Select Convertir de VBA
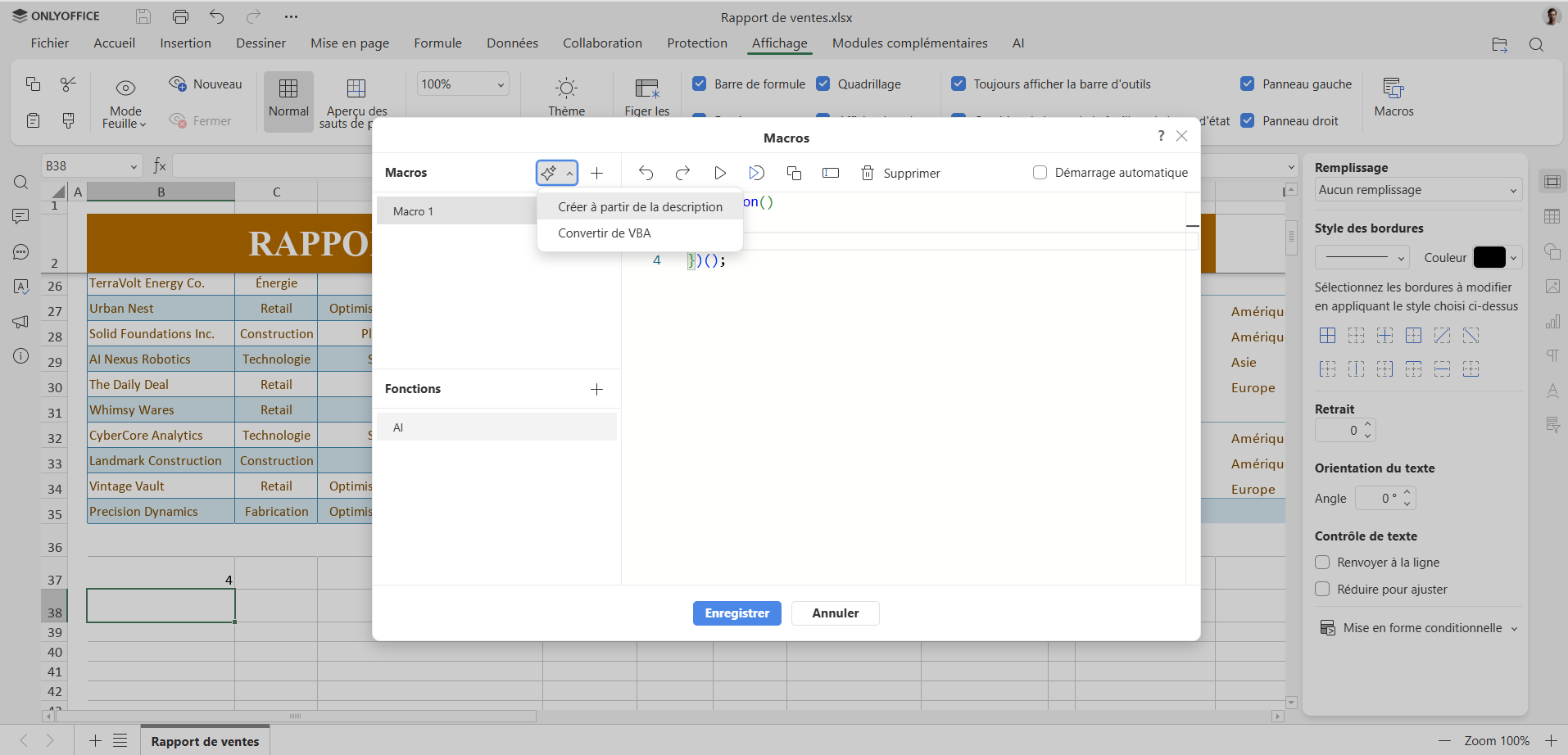Image resolution: width=1568 pixels, height=755 pixels. (x=605, y=233)
